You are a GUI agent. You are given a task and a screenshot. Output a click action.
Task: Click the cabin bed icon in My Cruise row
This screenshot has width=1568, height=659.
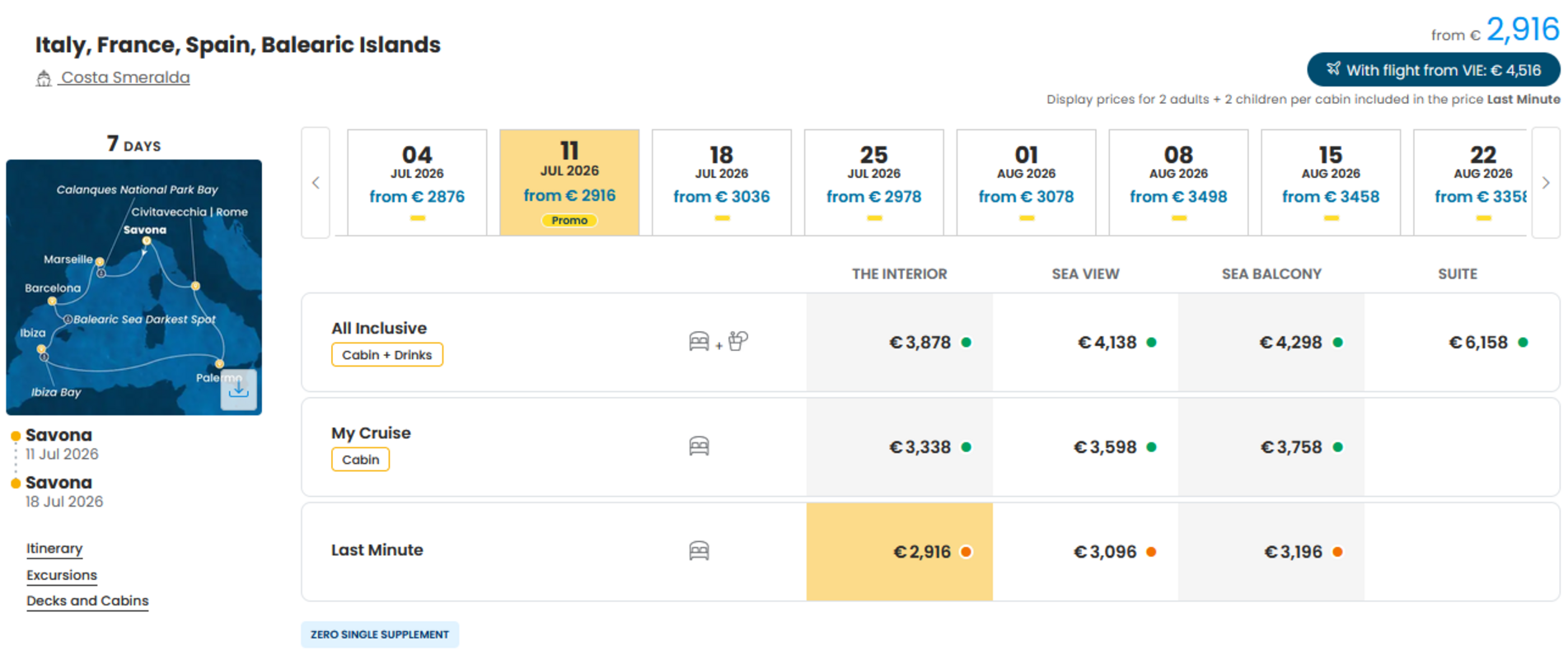click(699, 446)
